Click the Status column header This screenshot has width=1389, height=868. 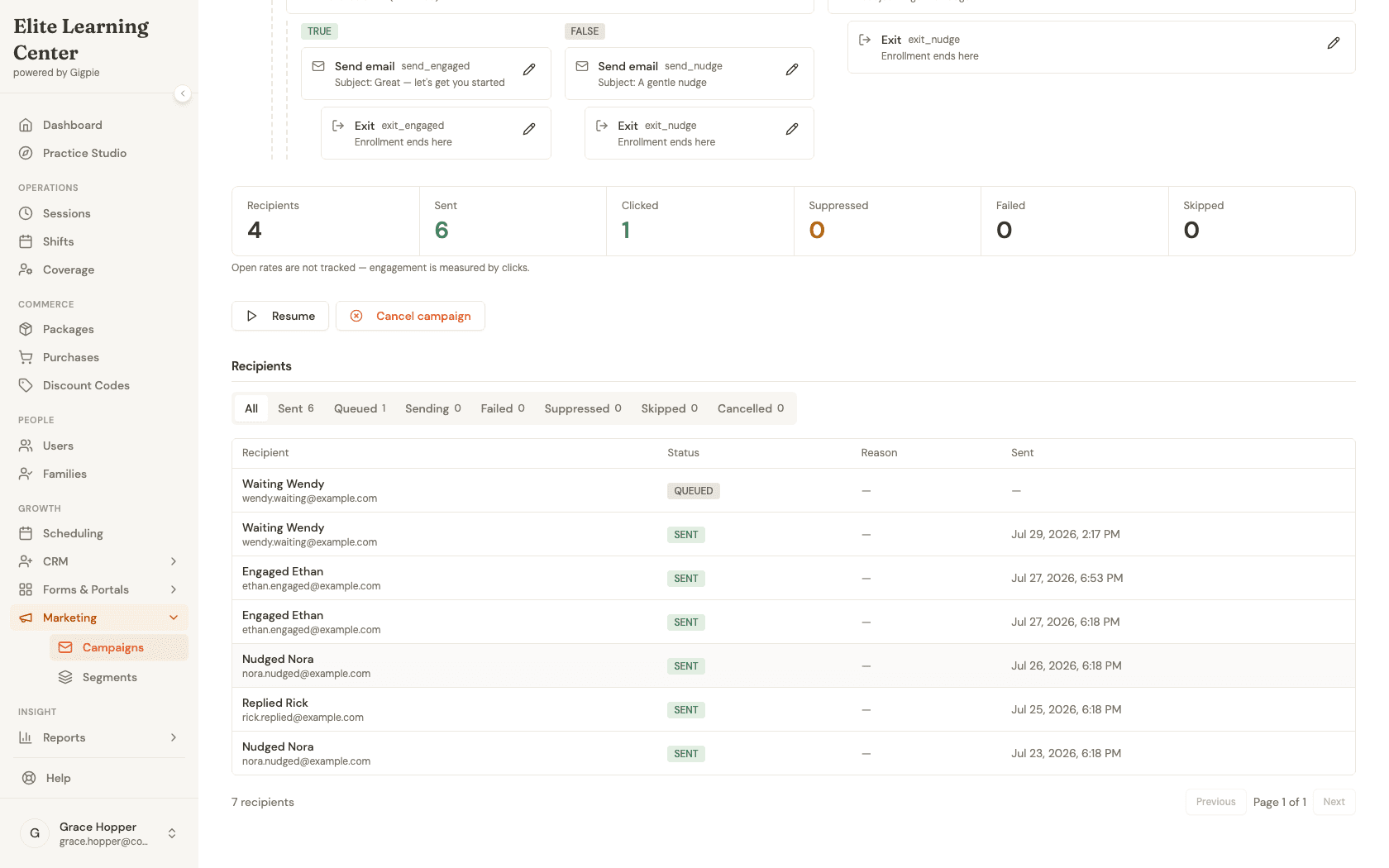(x=683, y=453)
